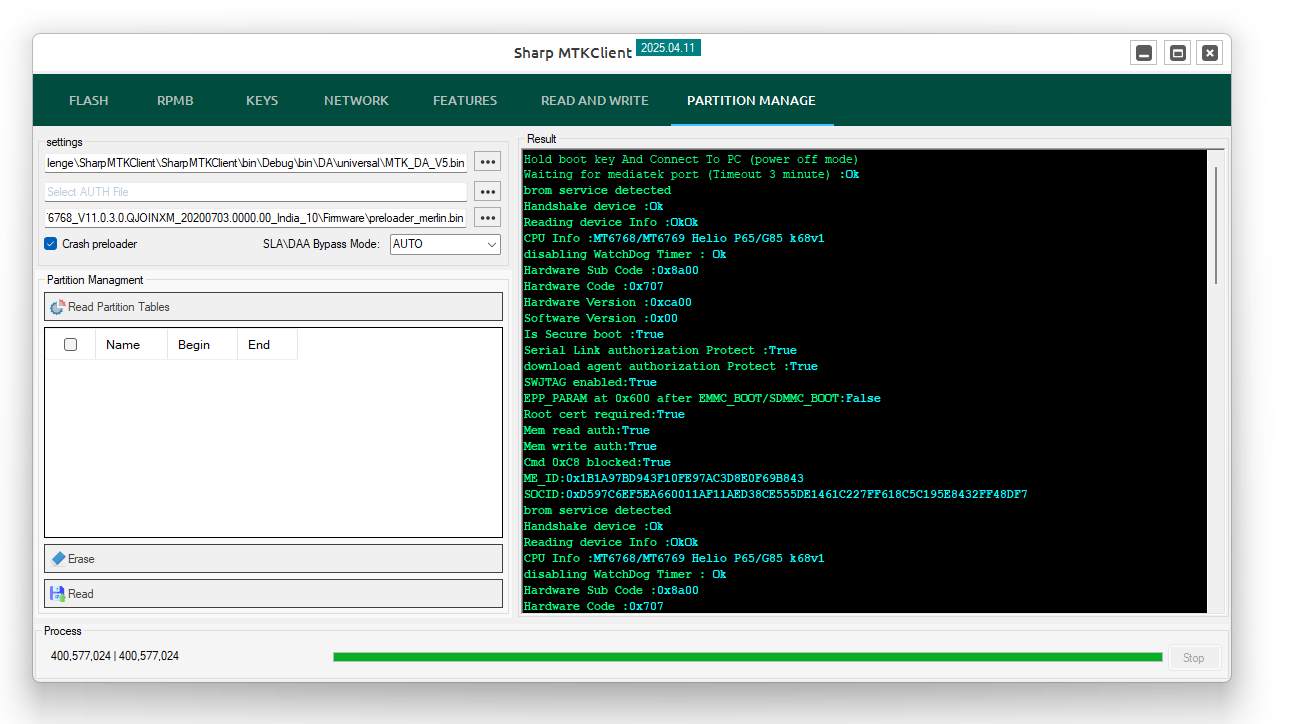Uncheck the Crash preloader checkbox
This screenshot has width=1316, height=724.
click(x=51, y=244)
